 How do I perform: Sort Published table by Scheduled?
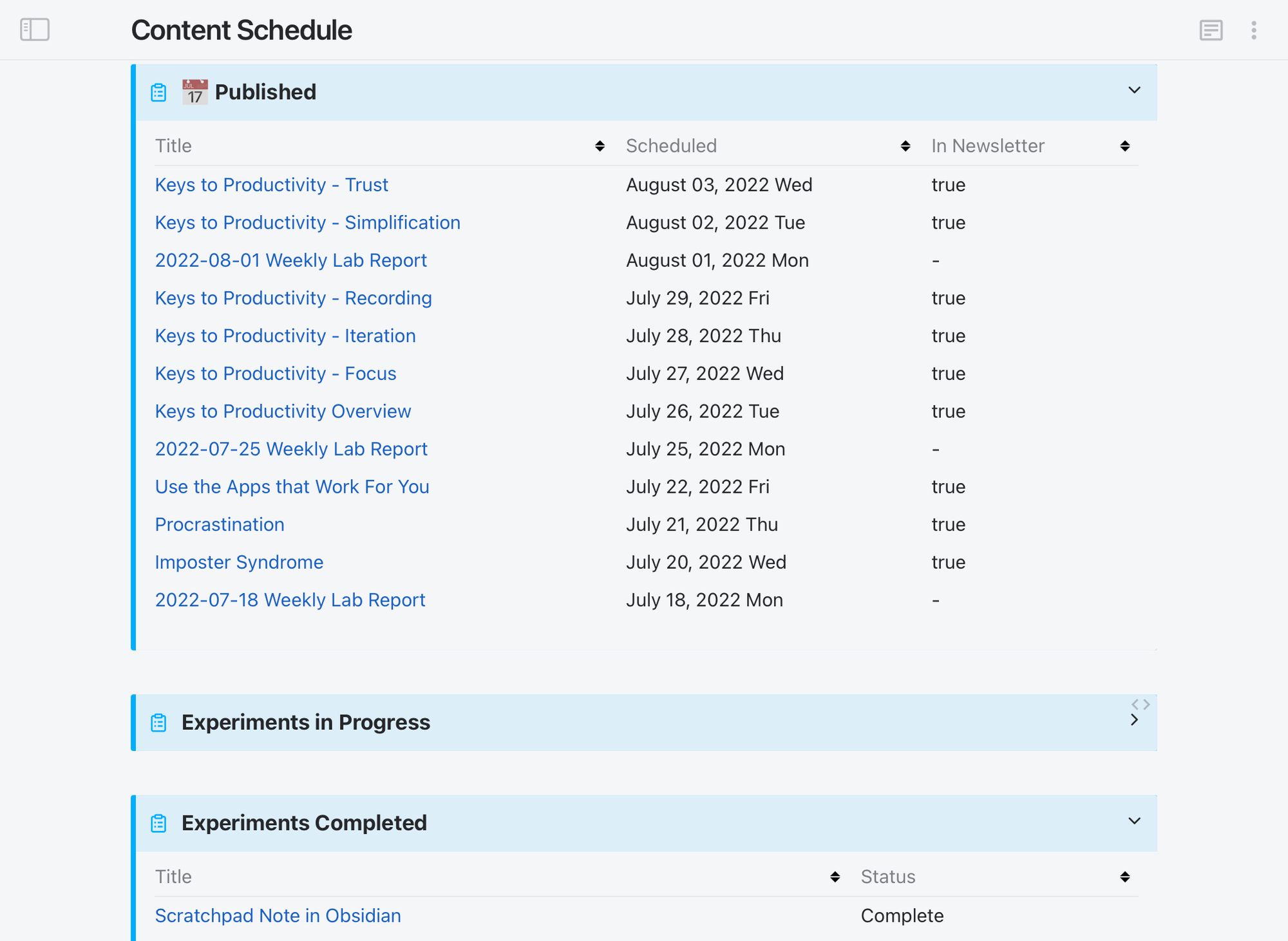pos(905,146)
